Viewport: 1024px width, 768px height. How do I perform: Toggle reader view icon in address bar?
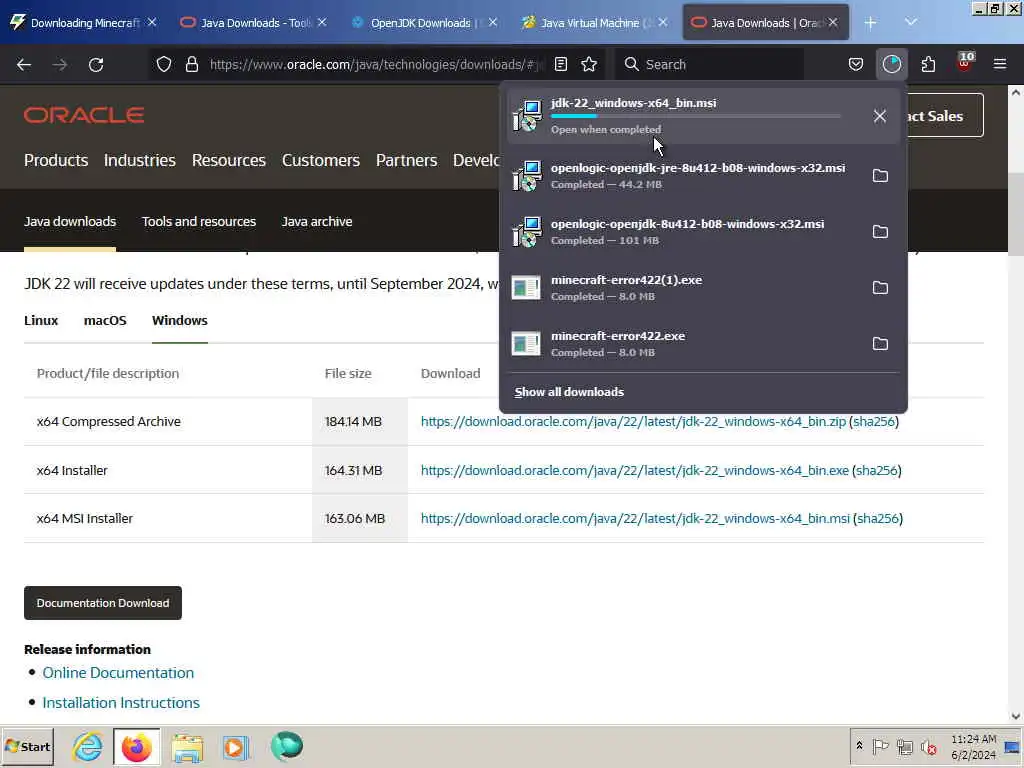click(560, 64)
